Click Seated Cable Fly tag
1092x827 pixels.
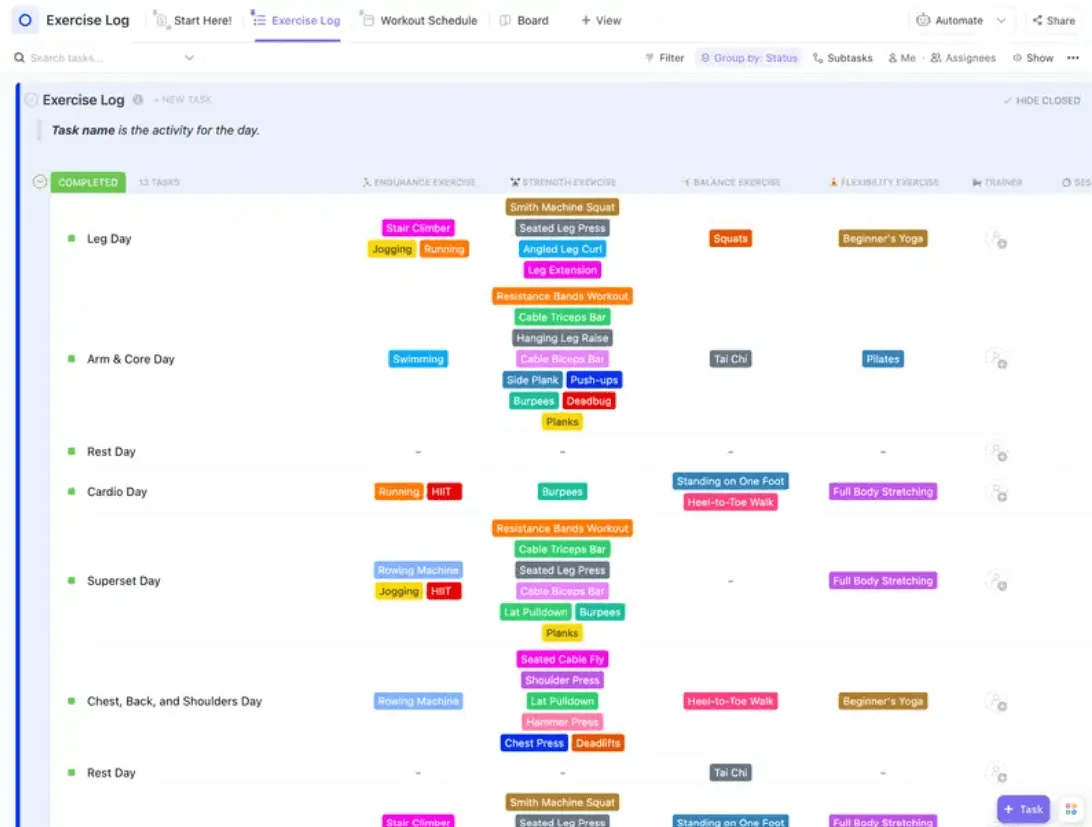pyautogui.click(x=562, y=659)
